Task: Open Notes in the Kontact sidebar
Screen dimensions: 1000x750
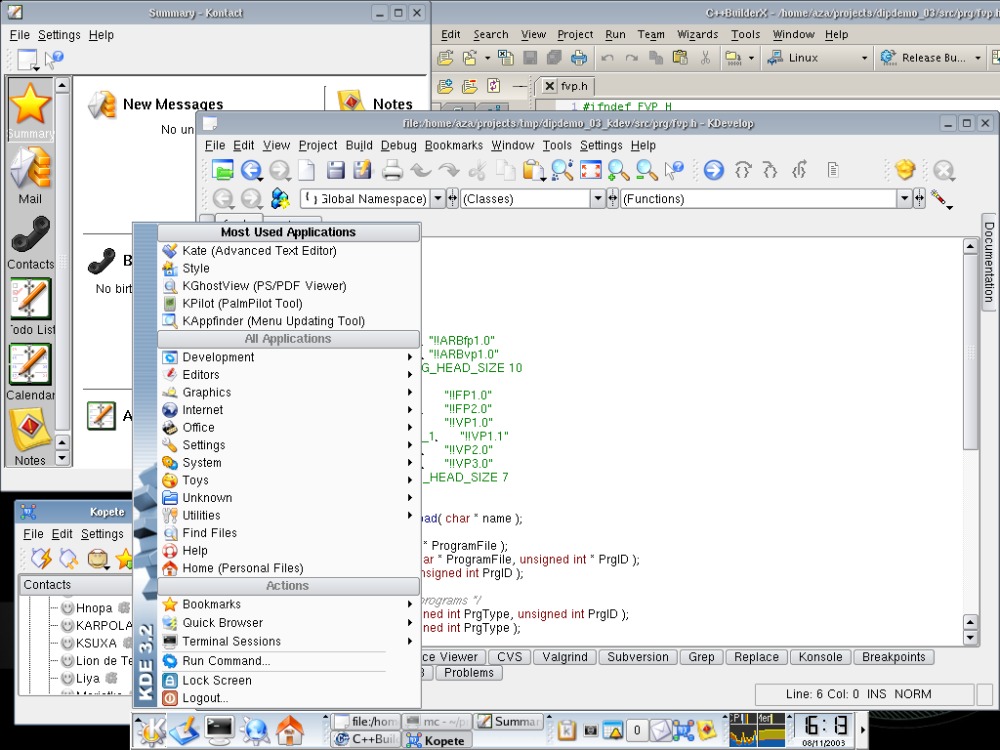Action: 30,438
